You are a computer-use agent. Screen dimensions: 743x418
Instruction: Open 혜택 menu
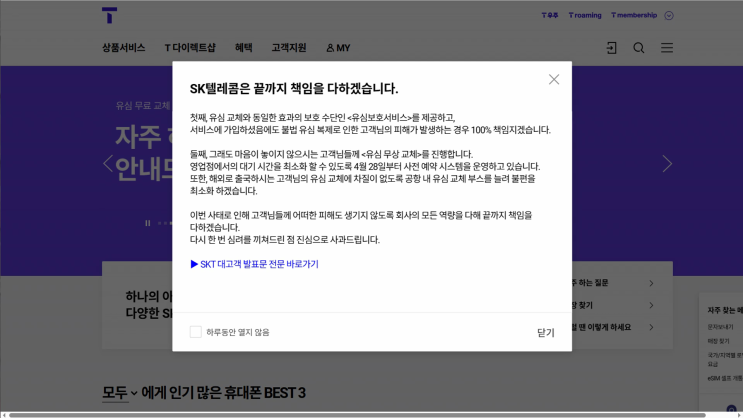[x=244, y=48]
